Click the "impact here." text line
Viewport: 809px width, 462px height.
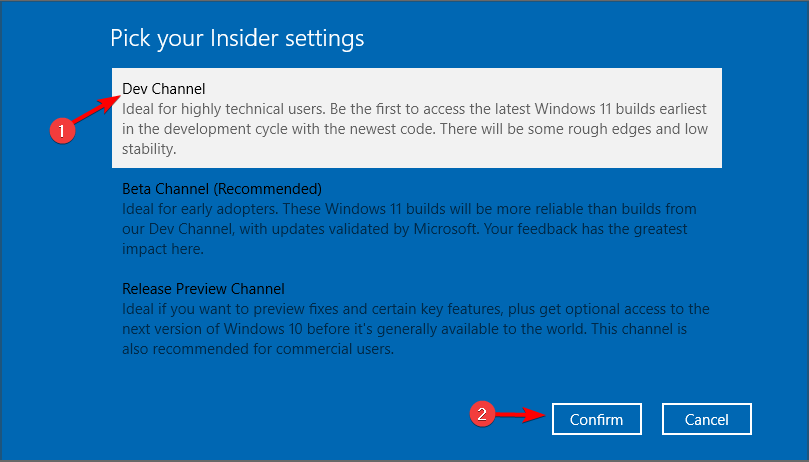tap(164, 249)
